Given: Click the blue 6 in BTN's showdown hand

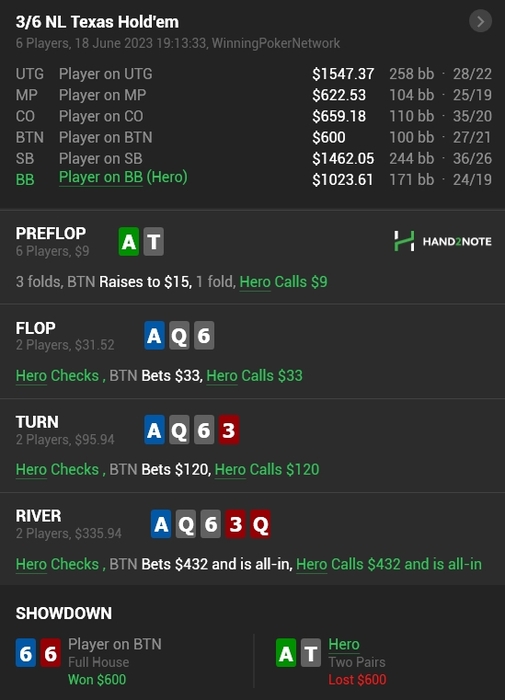Looking at the screenshot, I should click(x=26, y=653).
